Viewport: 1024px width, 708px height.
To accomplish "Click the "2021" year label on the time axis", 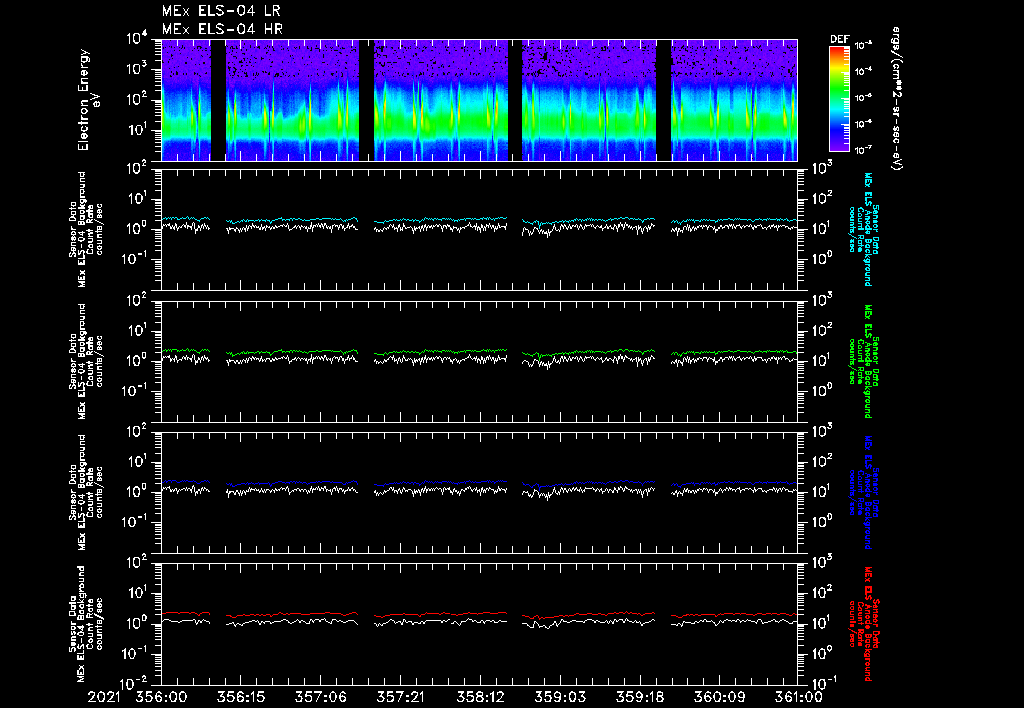I will 104,697.
